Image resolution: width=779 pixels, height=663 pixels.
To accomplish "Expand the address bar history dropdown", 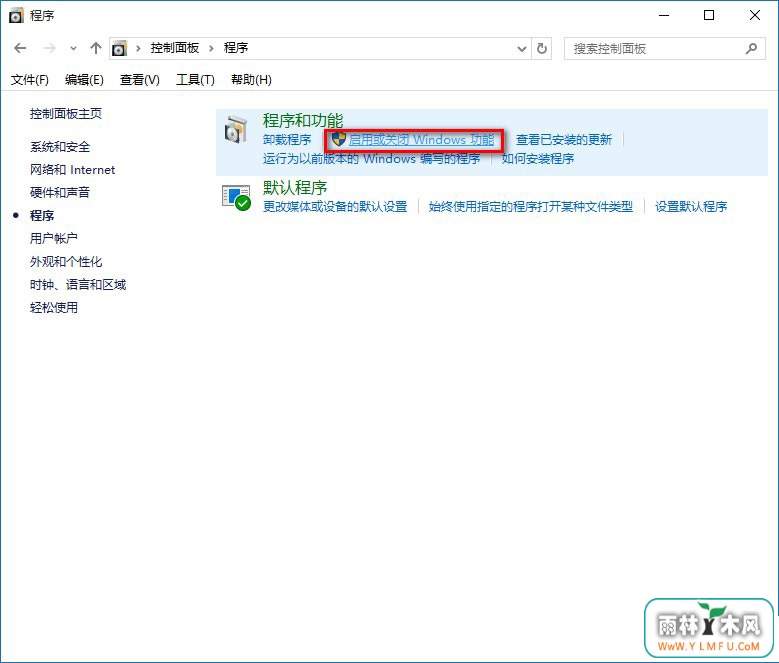I will click(522, 49).
